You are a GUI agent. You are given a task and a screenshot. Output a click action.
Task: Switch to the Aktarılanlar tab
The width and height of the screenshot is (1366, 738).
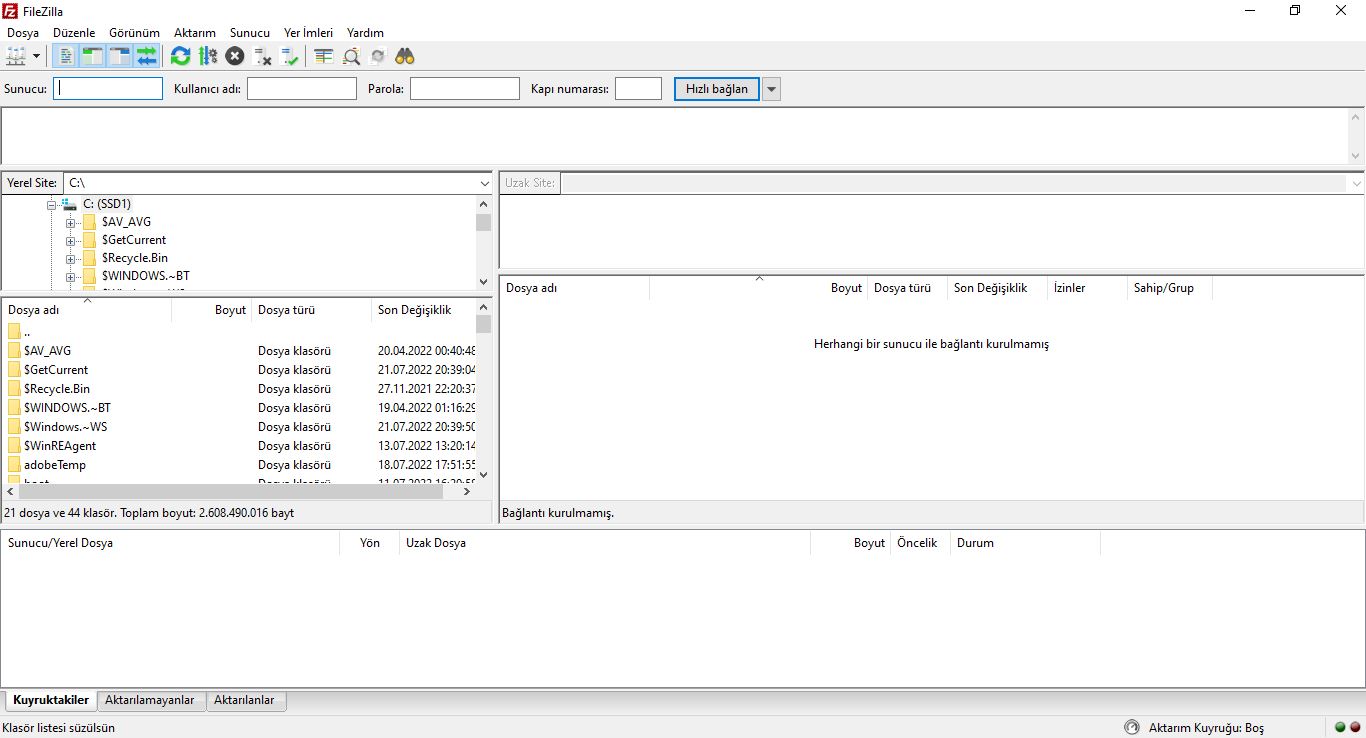246,700
